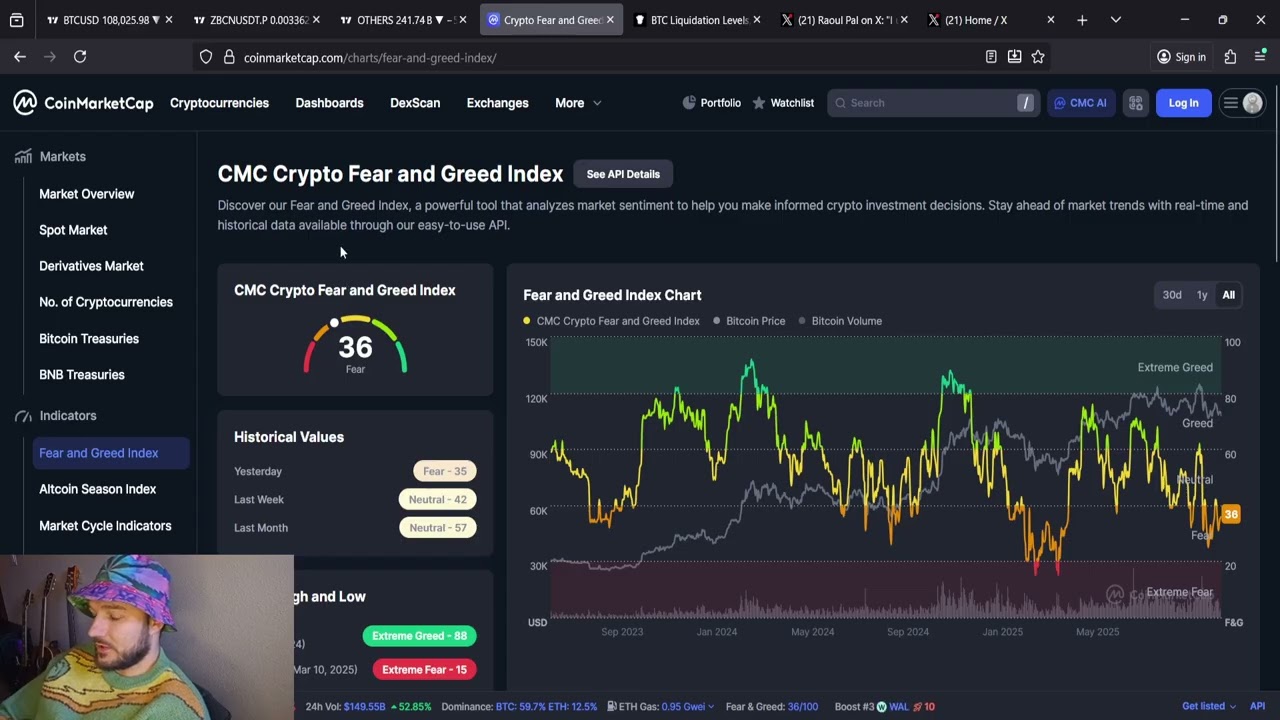Screen dimensions: 1280x720
Task: Click the CoinMarketCap logo
Action: pyautogui.click(x=84, y=103)
